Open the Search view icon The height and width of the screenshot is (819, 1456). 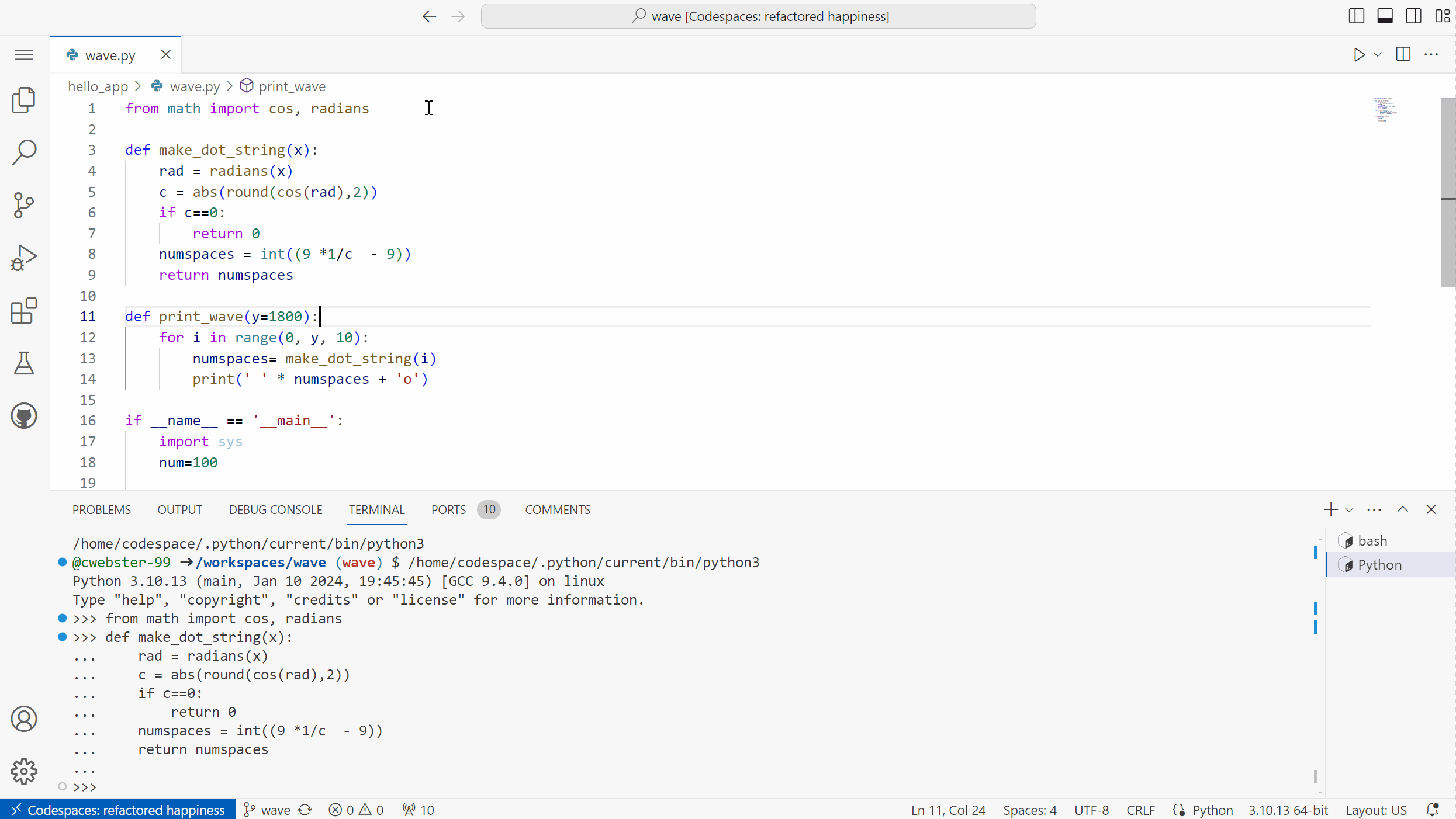click(24, 152)
